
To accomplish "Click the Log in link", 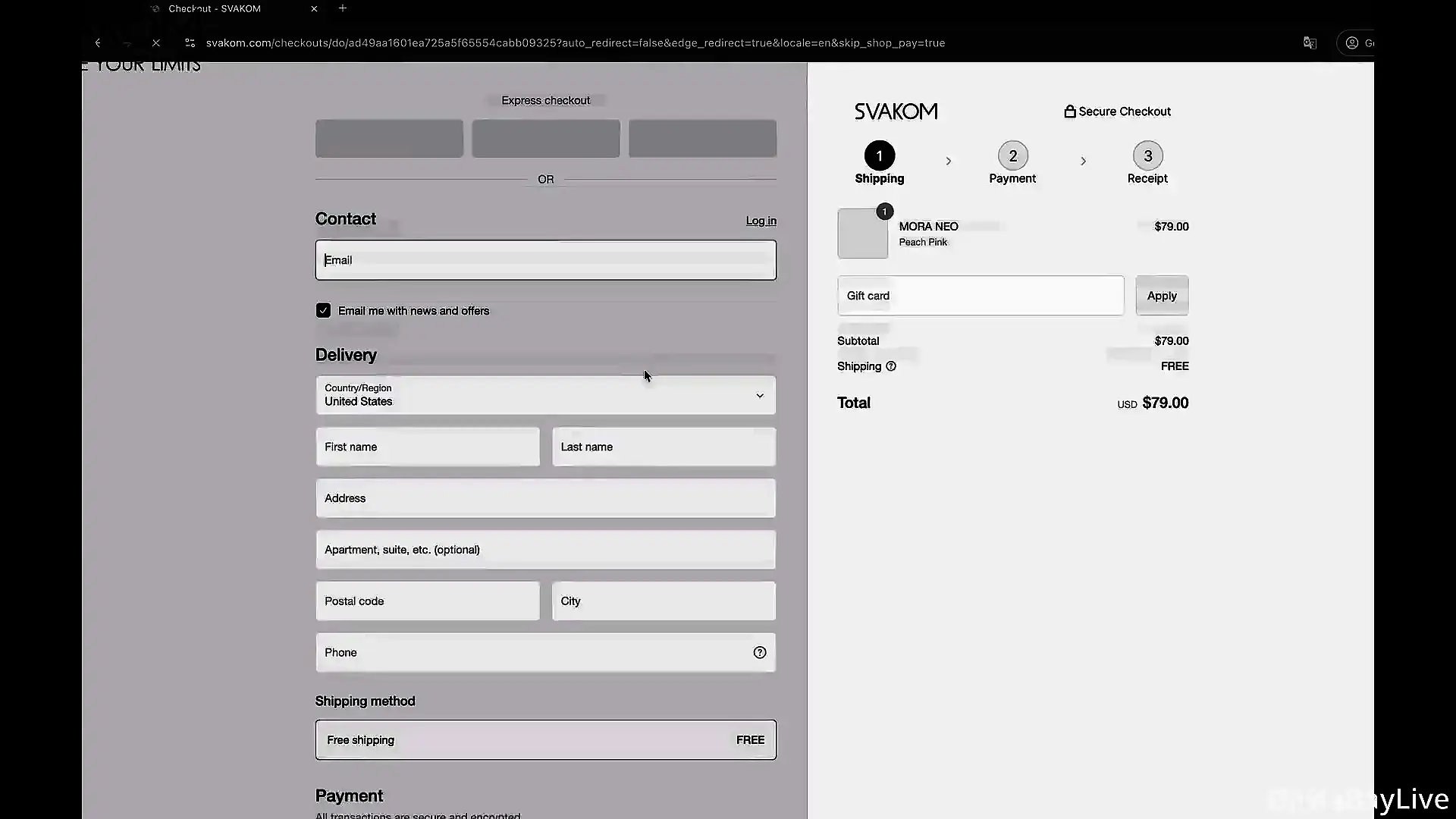I will click(761, 221).
